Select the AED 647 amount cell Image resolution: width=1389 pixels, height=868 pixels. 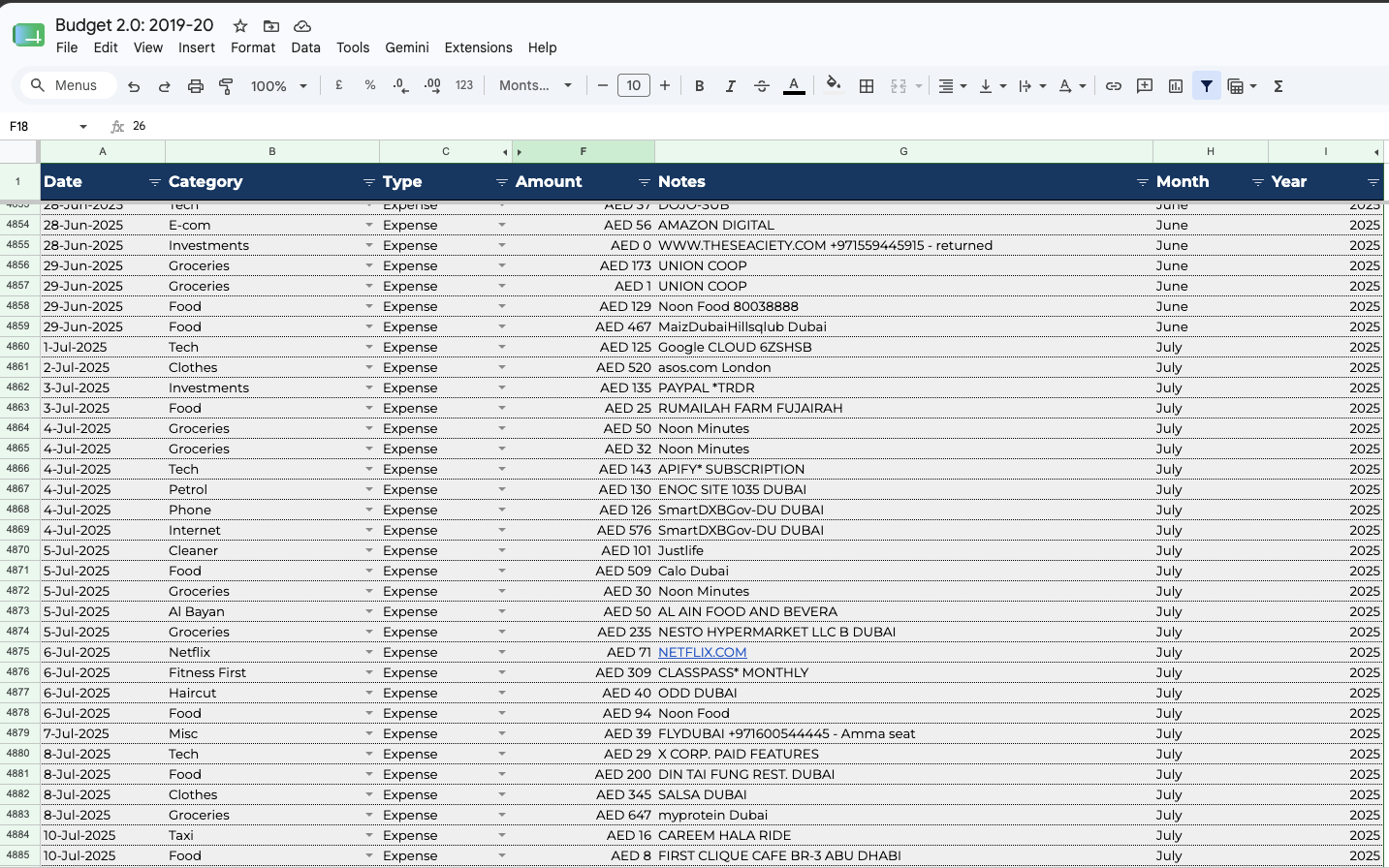point(584,815)
